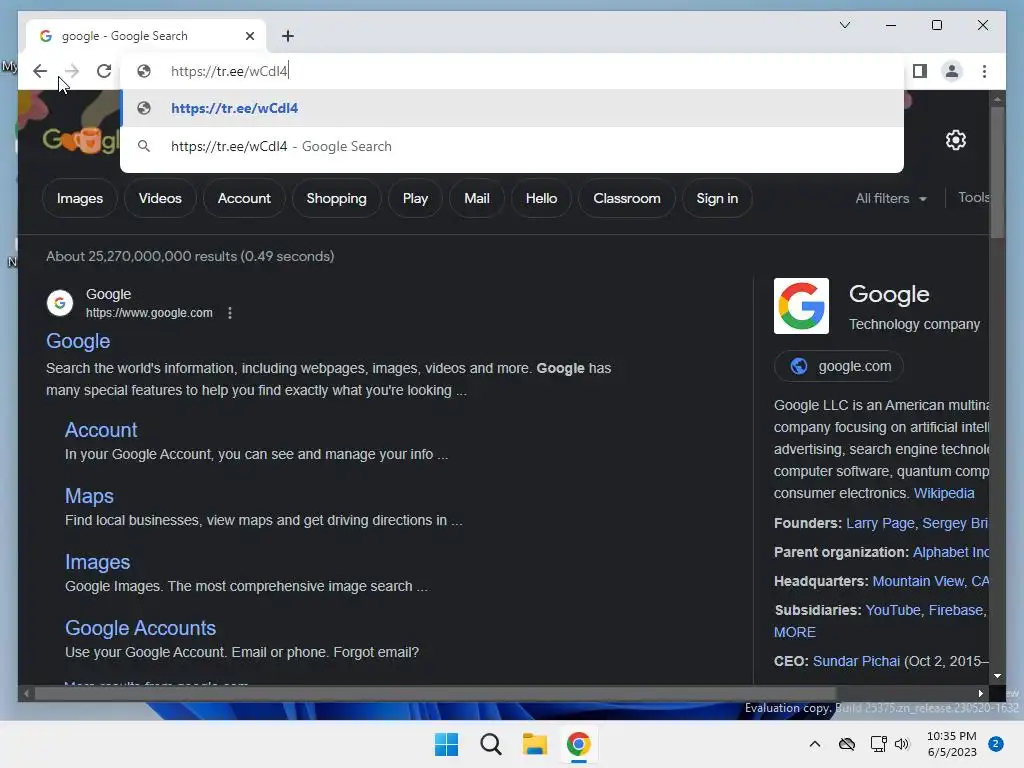This screenshot has height=768, width=1024.
Task: Open the Wikipedia link in description
Action: 944,493
